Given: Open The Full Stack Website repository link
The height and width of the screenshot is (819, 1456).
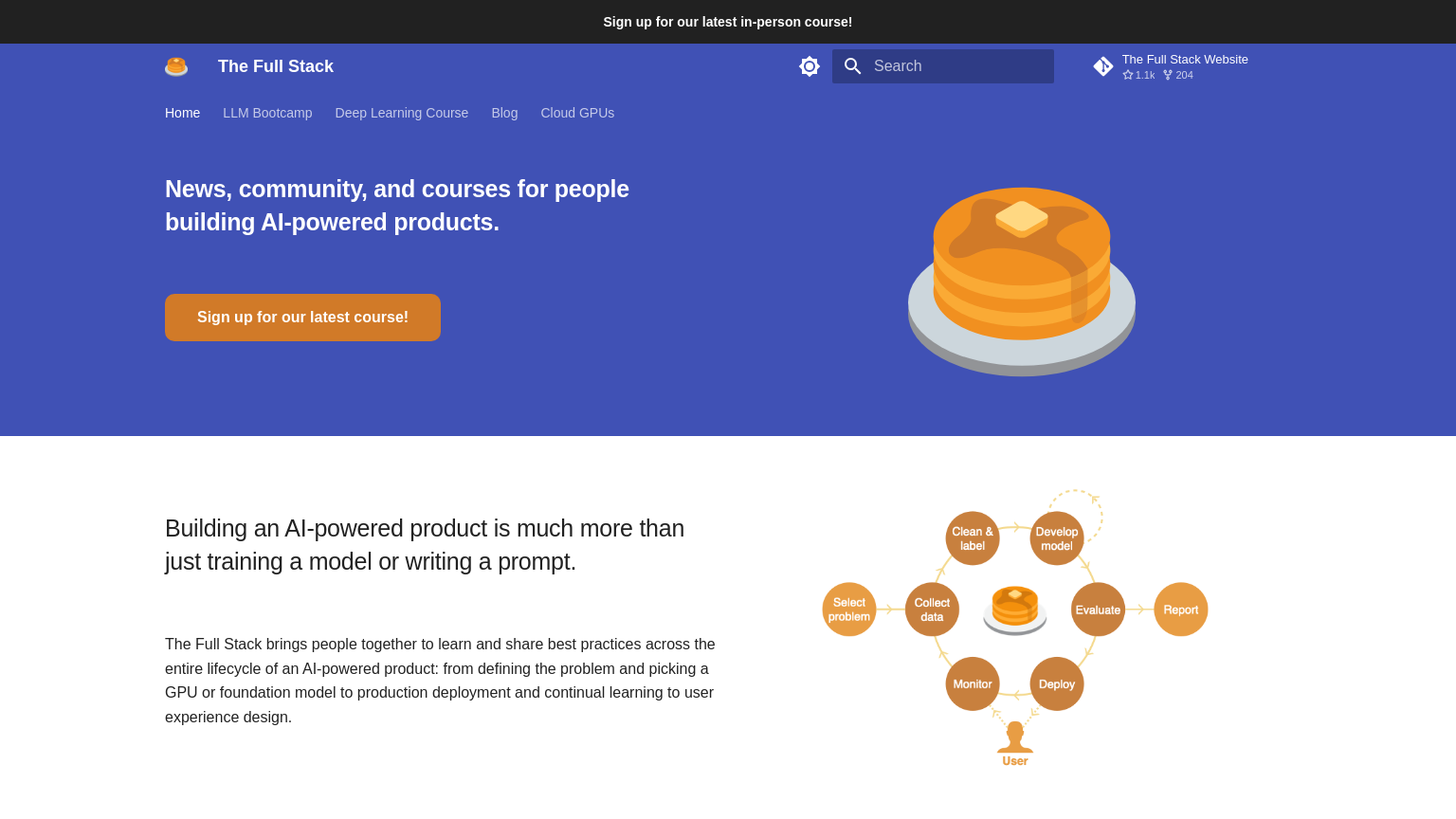Looking at the screenshot, I should pos(1185,60).
